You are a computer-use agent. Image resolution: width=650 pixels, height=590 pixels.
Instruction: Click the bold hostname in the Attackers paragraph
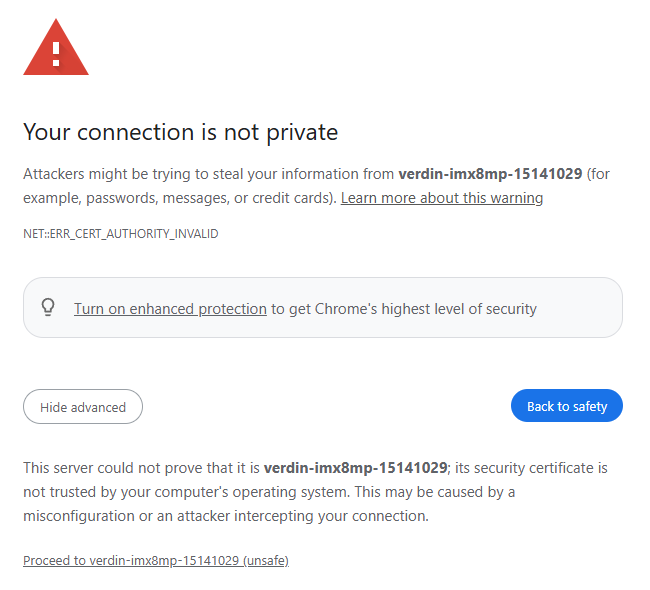tap(490, 174)
